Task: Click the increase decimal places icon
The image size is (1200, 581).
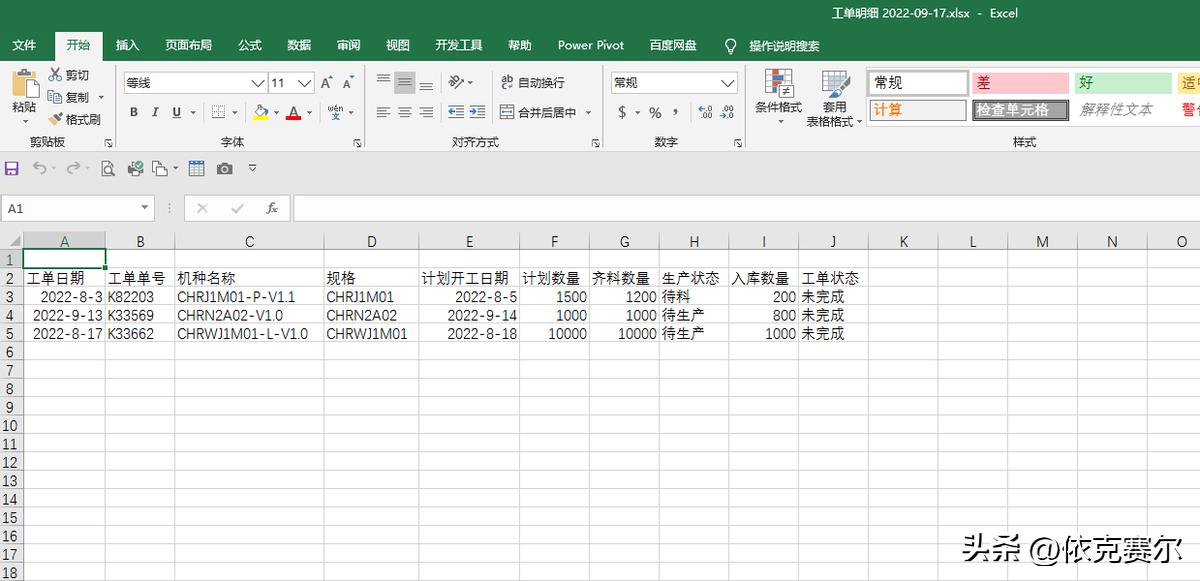Action: [x=703, y=113]
